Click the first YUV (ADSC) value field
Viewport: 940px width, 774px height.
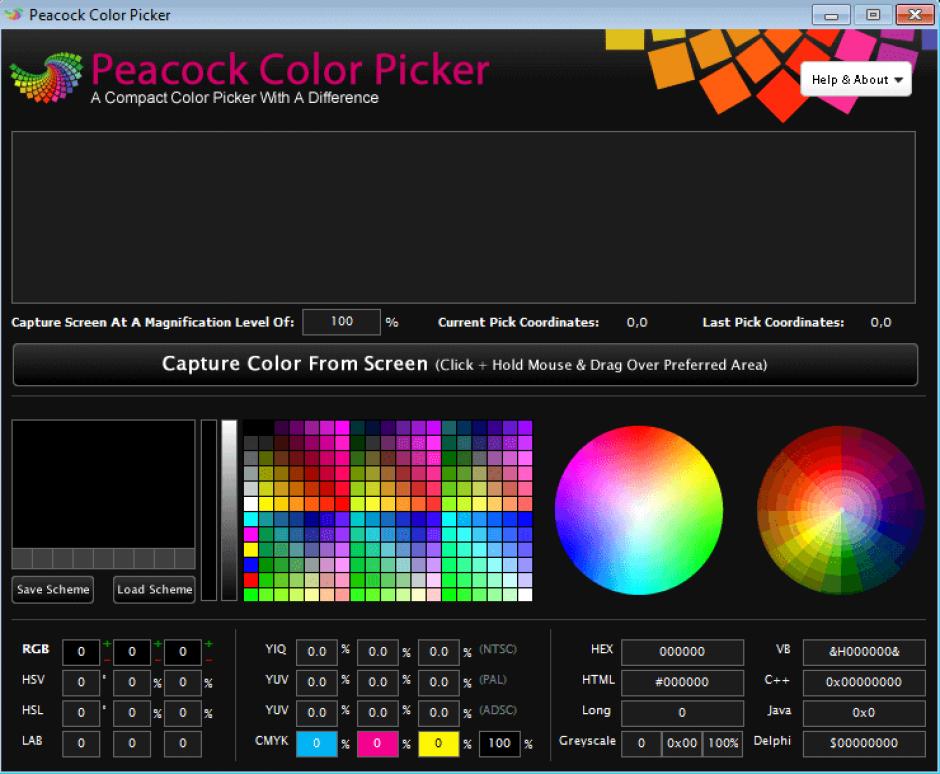317,713
